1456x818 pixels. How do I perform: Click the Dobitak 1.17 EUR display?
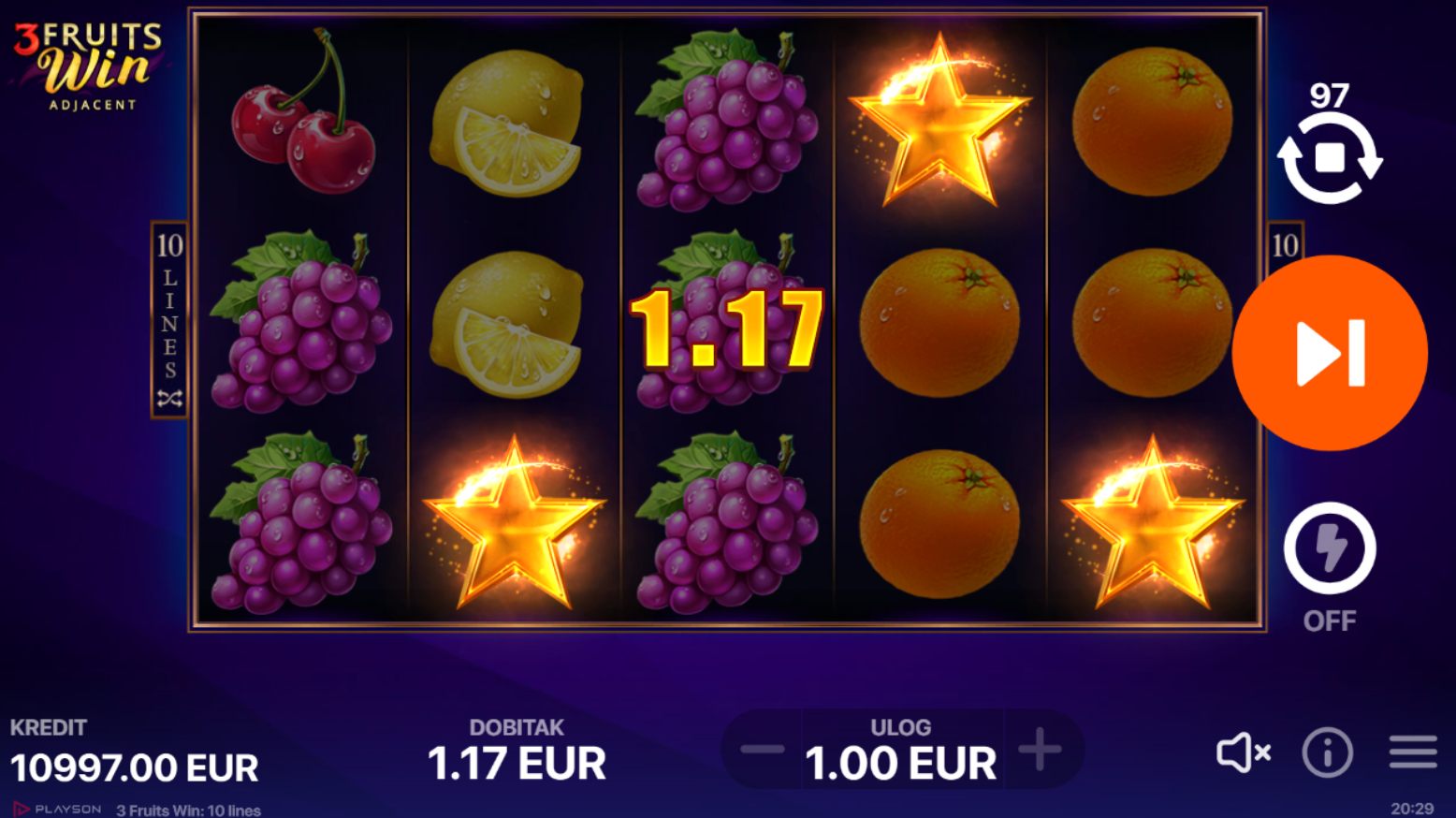(x=517, y=750)
